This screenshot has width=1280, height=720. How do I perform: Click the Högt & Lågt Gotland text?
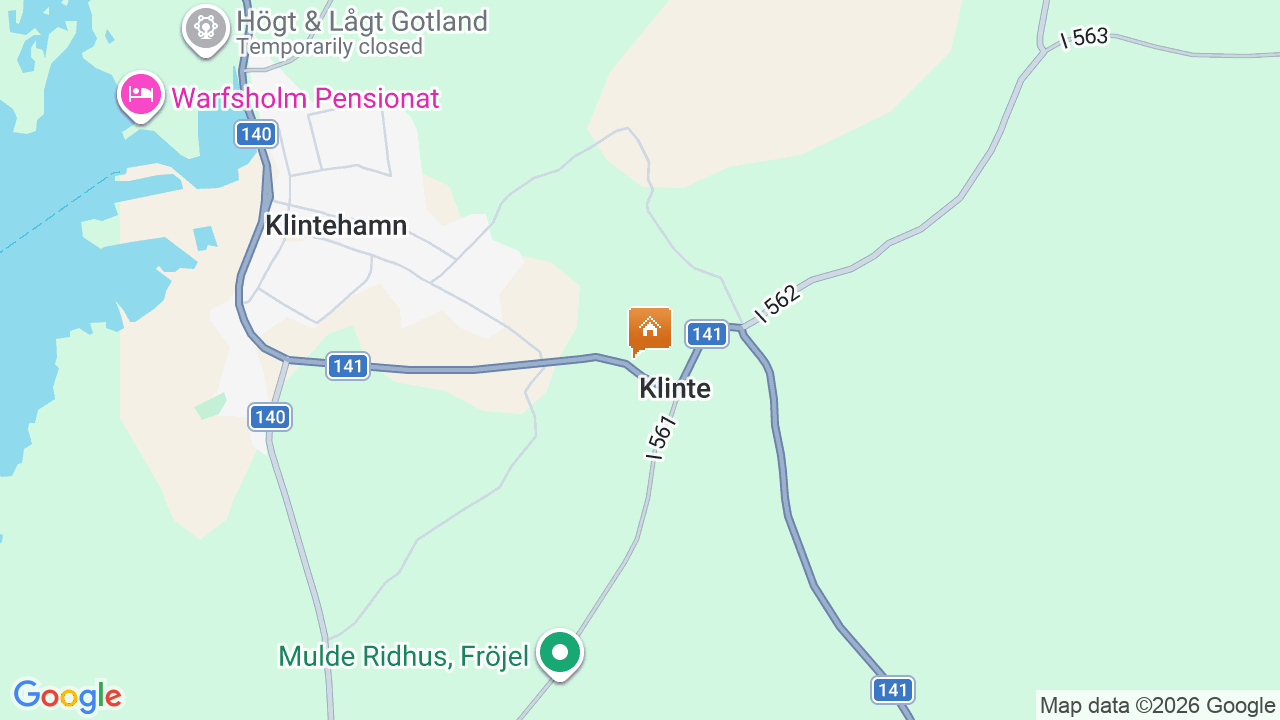(x=362, y=21)
